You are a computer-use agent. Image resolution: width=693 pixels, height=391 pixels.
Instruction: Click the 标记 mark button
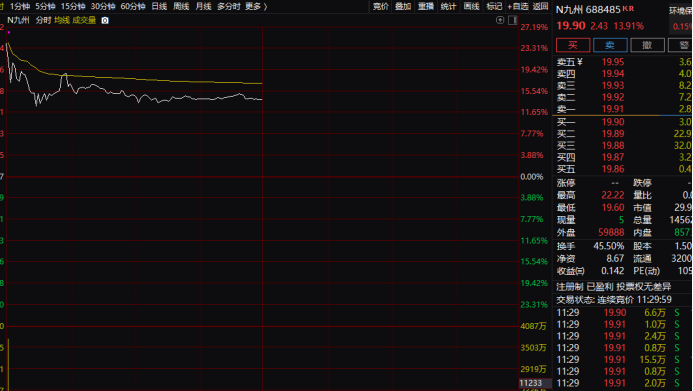click(x=494, y=6)
